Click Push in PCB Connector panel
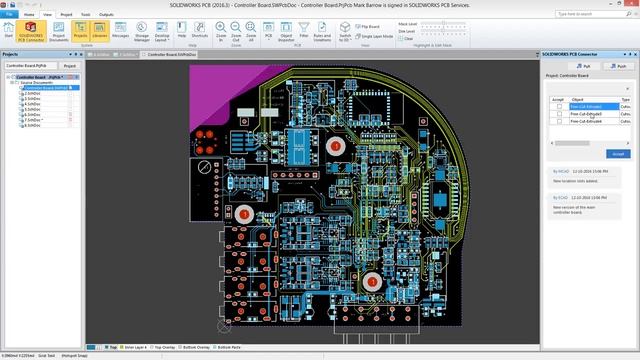This screenshot has height=360, width=640. click(618, 66)
